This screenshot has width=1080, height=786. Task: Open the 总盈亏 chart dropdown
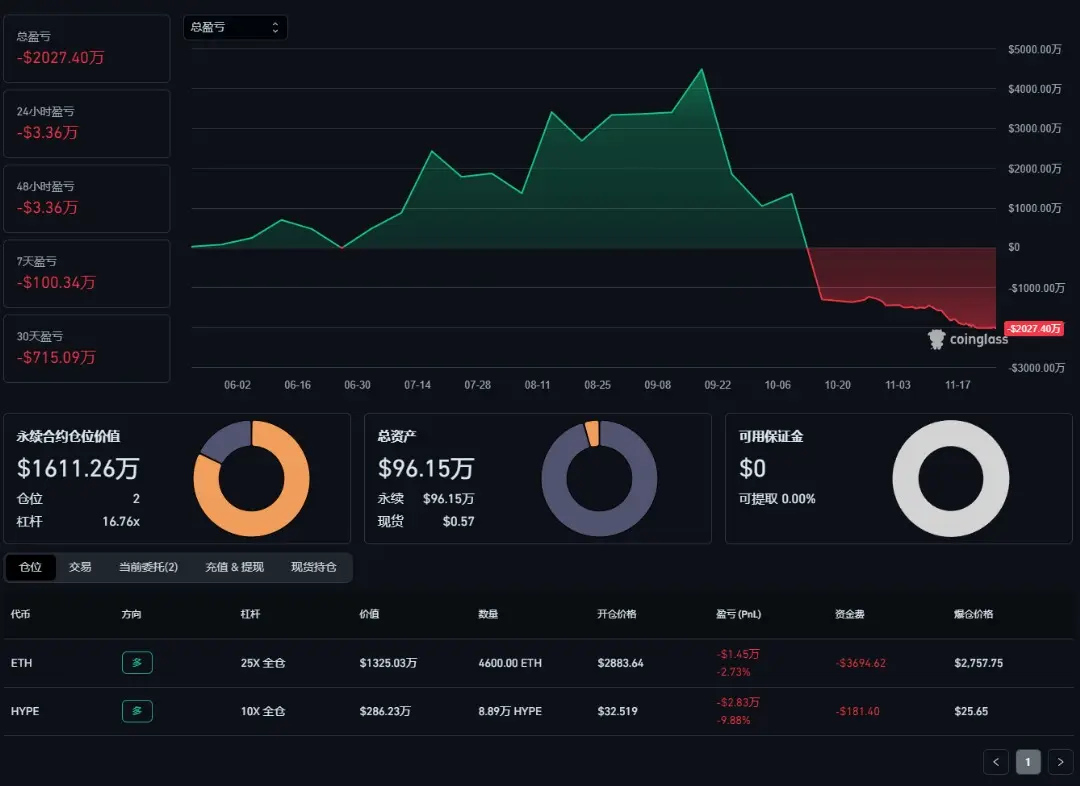click(235, 28)
